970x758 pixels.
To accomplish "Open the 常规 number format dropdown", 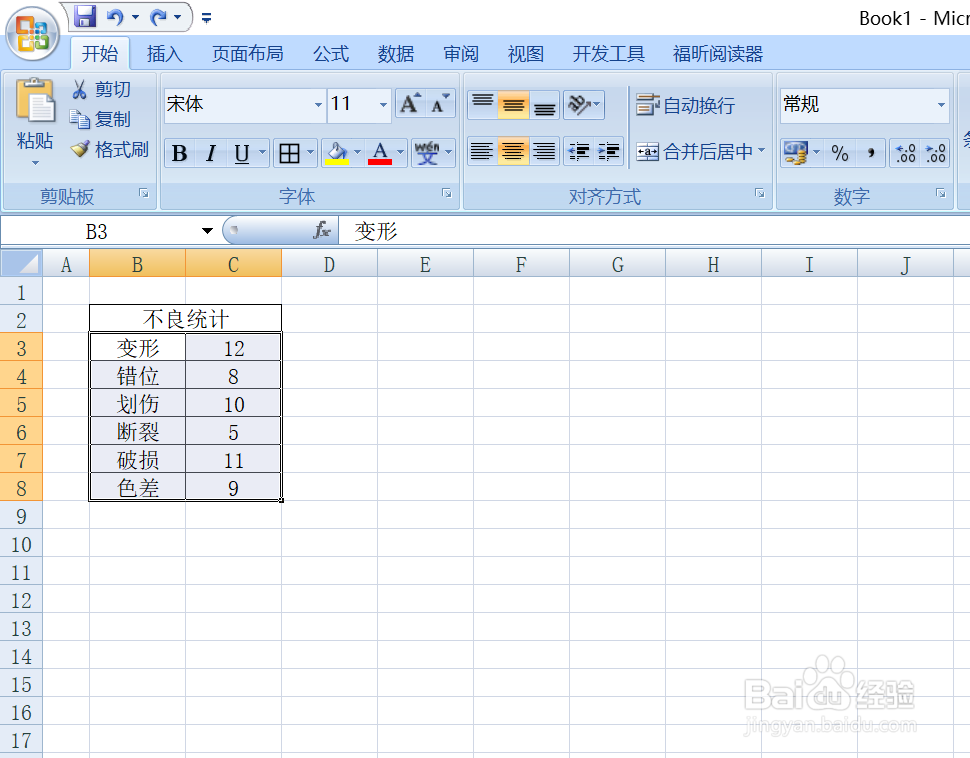I will (939, 105).
